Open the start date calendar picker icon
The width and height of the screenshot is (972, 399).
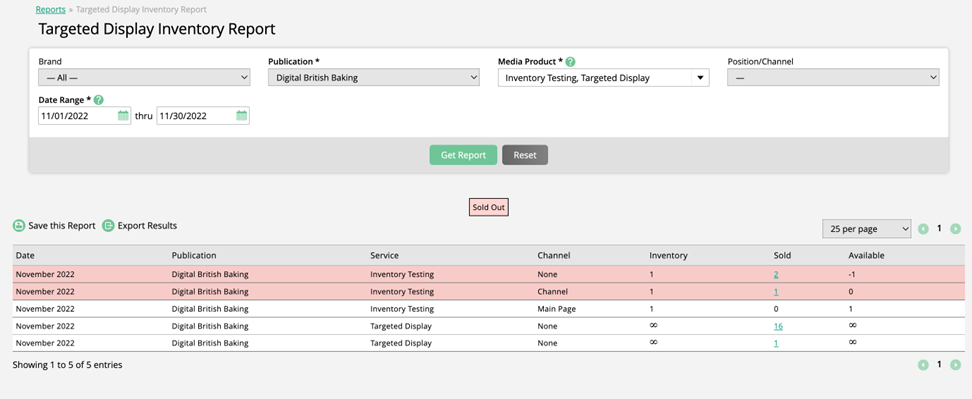tap(123, 115)
